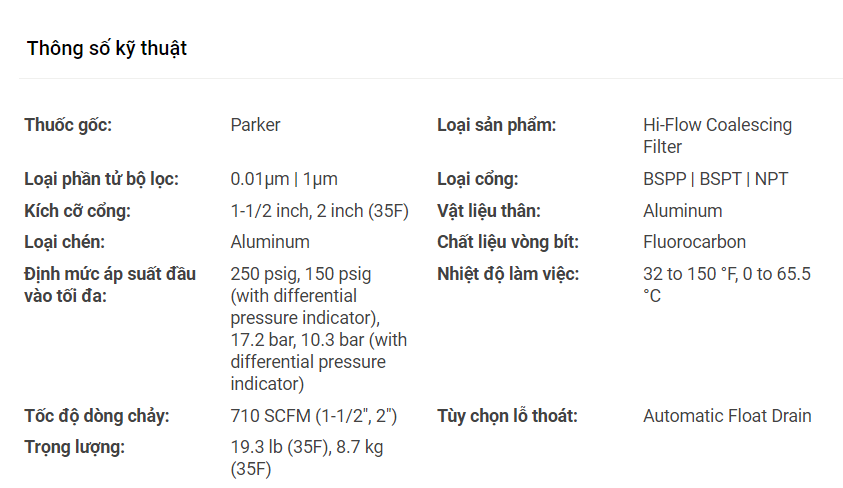Click the "Thông số kỹ thuật" heading
The height and width of the screenshot is (488, 843).
click(x=107, y=48)
